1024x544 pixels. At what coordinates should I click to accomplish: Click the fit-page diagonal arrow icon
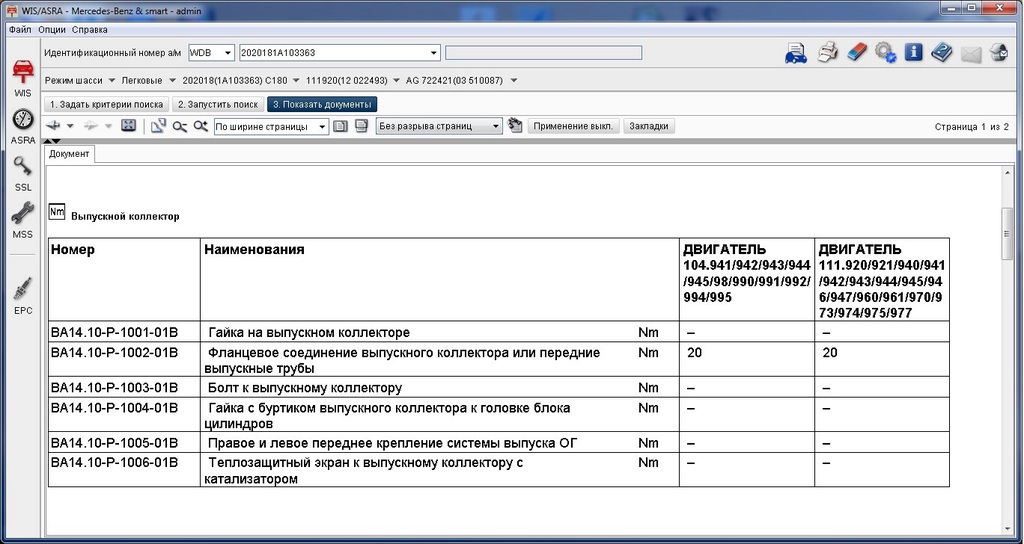click(158, 126)
